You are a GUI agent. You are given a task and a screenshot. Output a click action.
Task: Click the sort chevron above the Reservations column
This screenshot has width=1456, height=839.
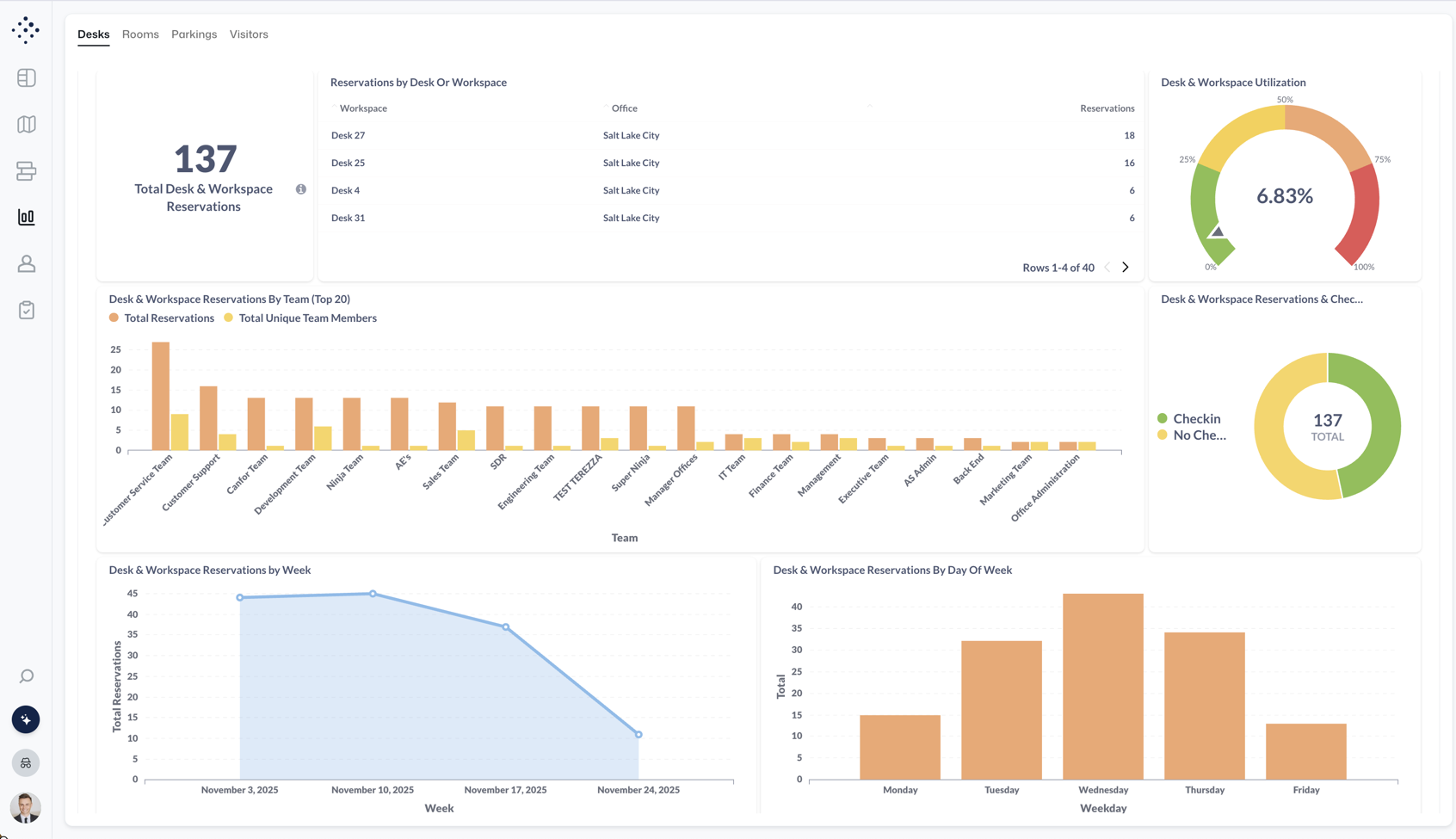click(870, 105)
